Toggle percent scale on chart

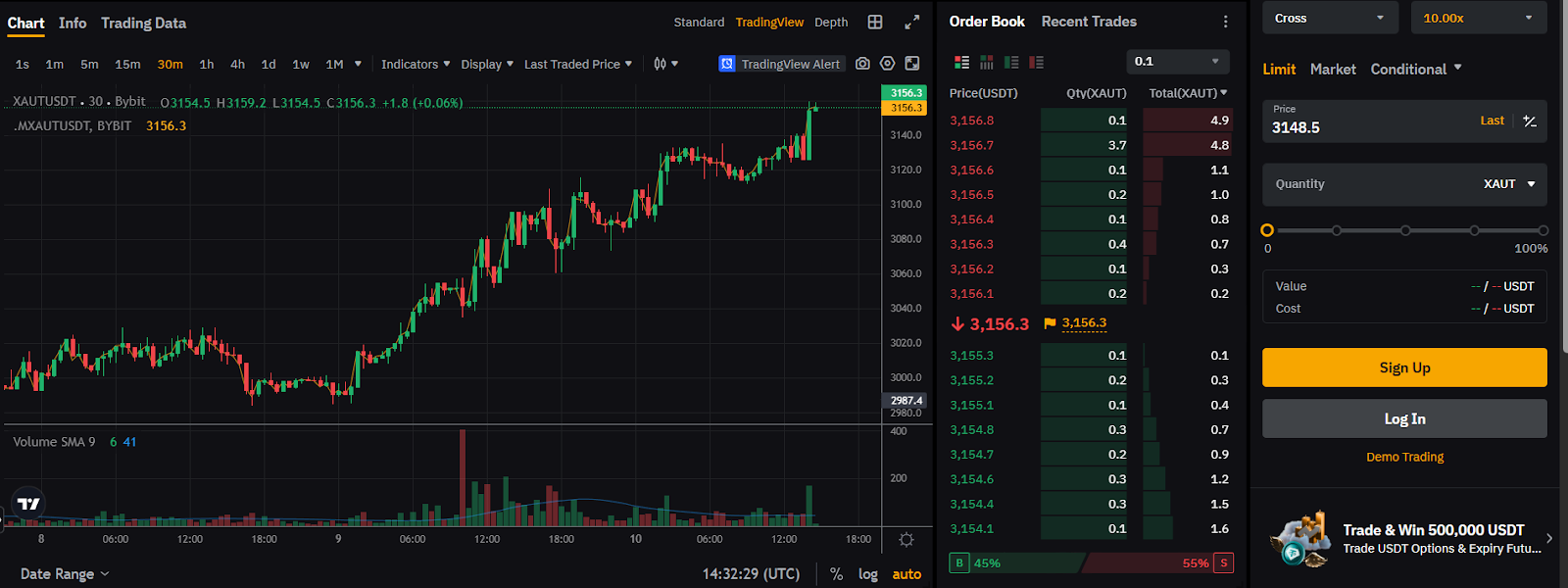[836, 574]
